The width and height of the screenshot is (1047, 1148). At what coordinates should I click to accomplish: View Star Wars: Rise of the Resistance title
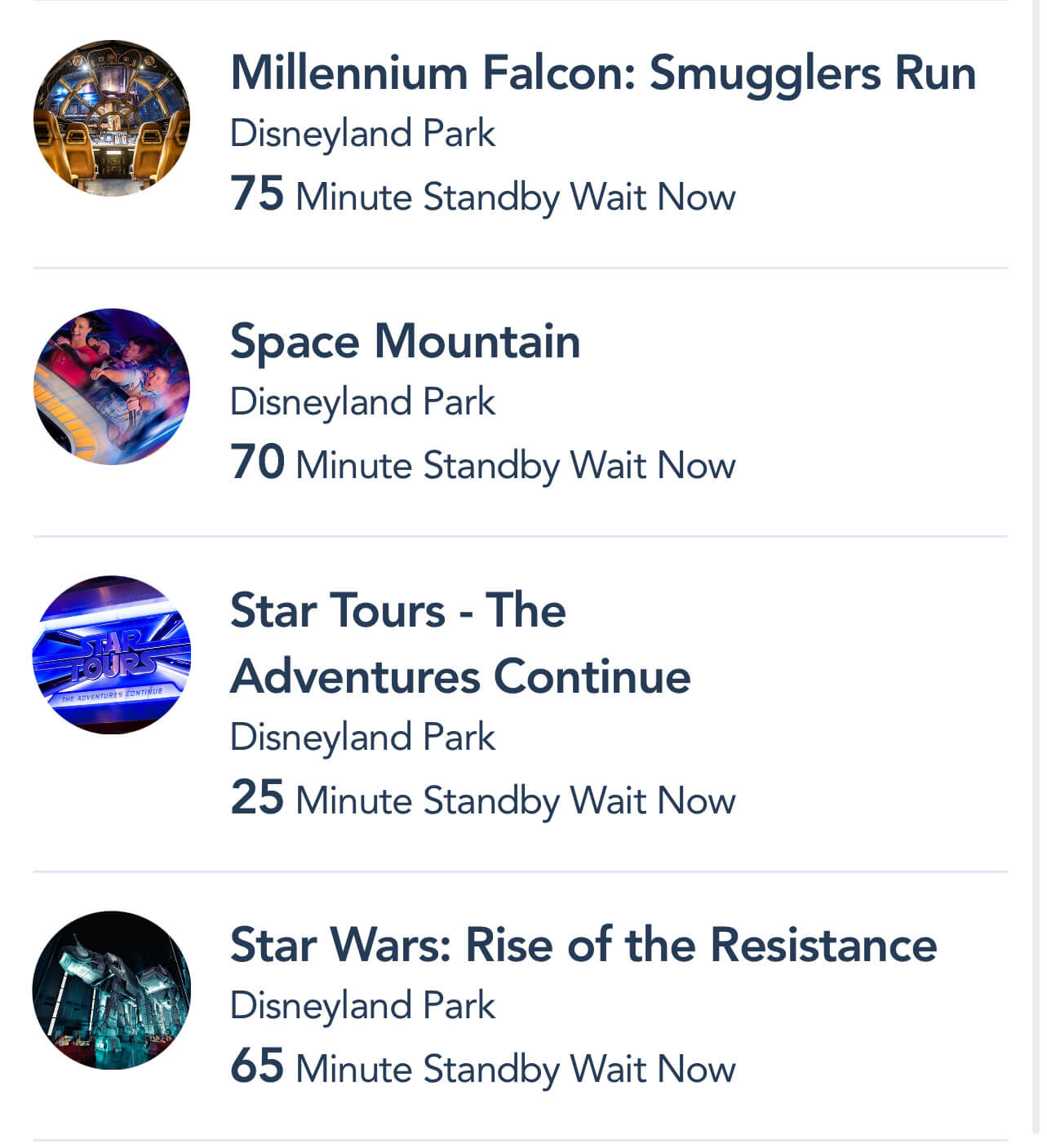click(583, 945)
